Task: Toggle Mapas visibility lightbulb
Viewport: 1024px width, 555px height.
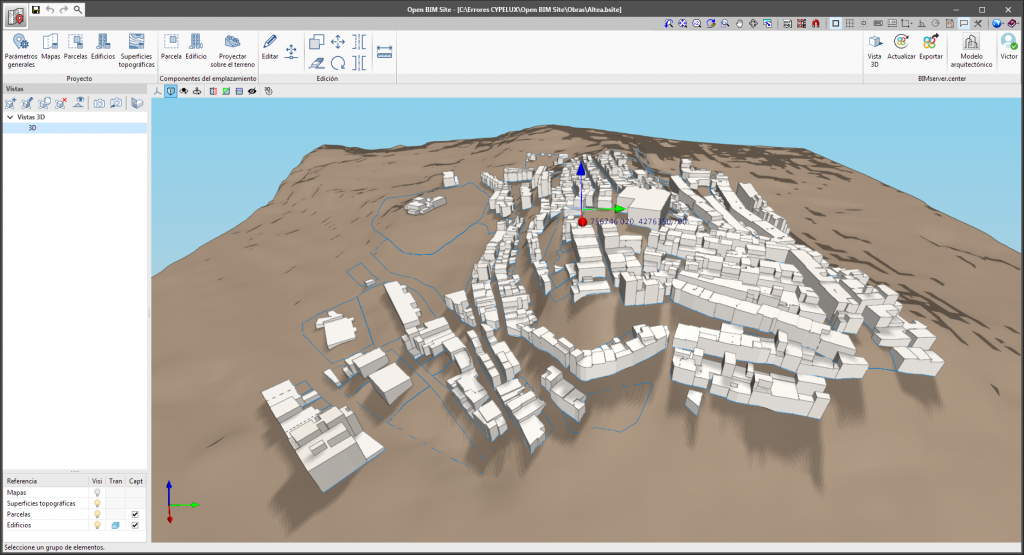Action: click(97, 492)
